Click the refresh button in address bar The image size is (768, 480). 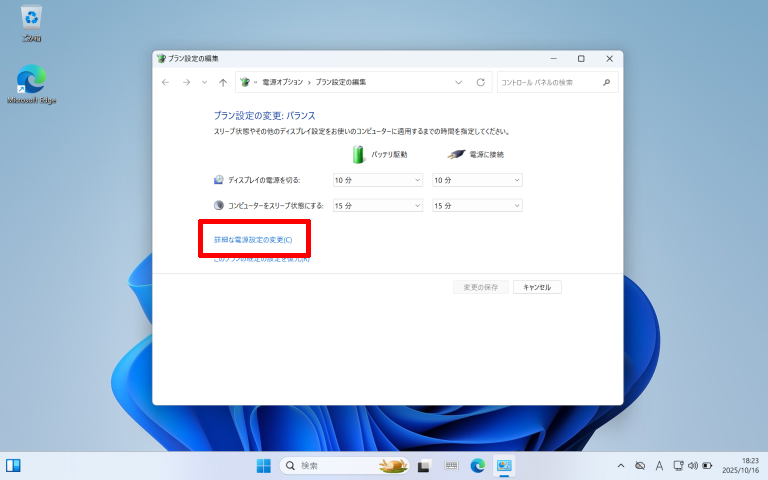[480, 82]
